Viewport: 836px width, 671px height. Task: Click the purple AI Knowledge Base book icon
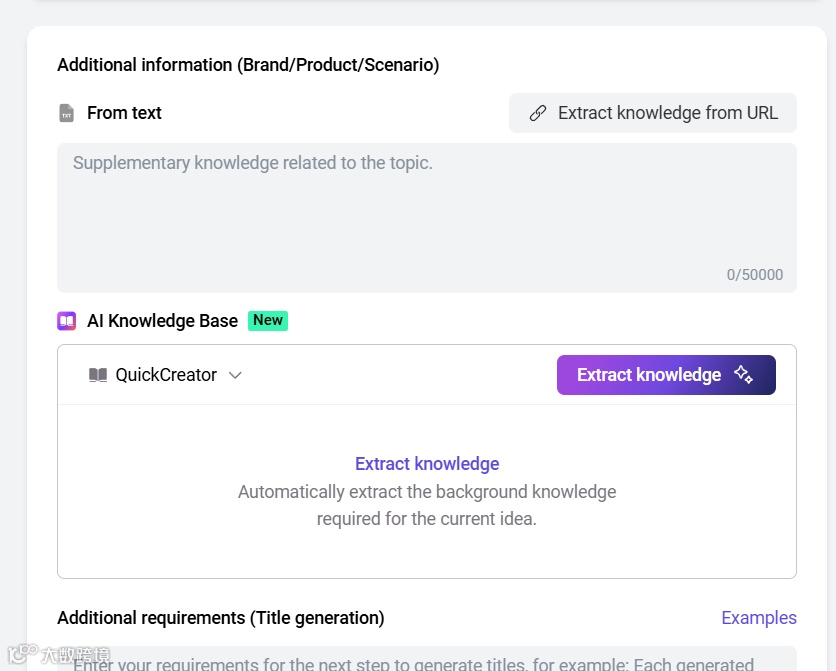(67, 321)
